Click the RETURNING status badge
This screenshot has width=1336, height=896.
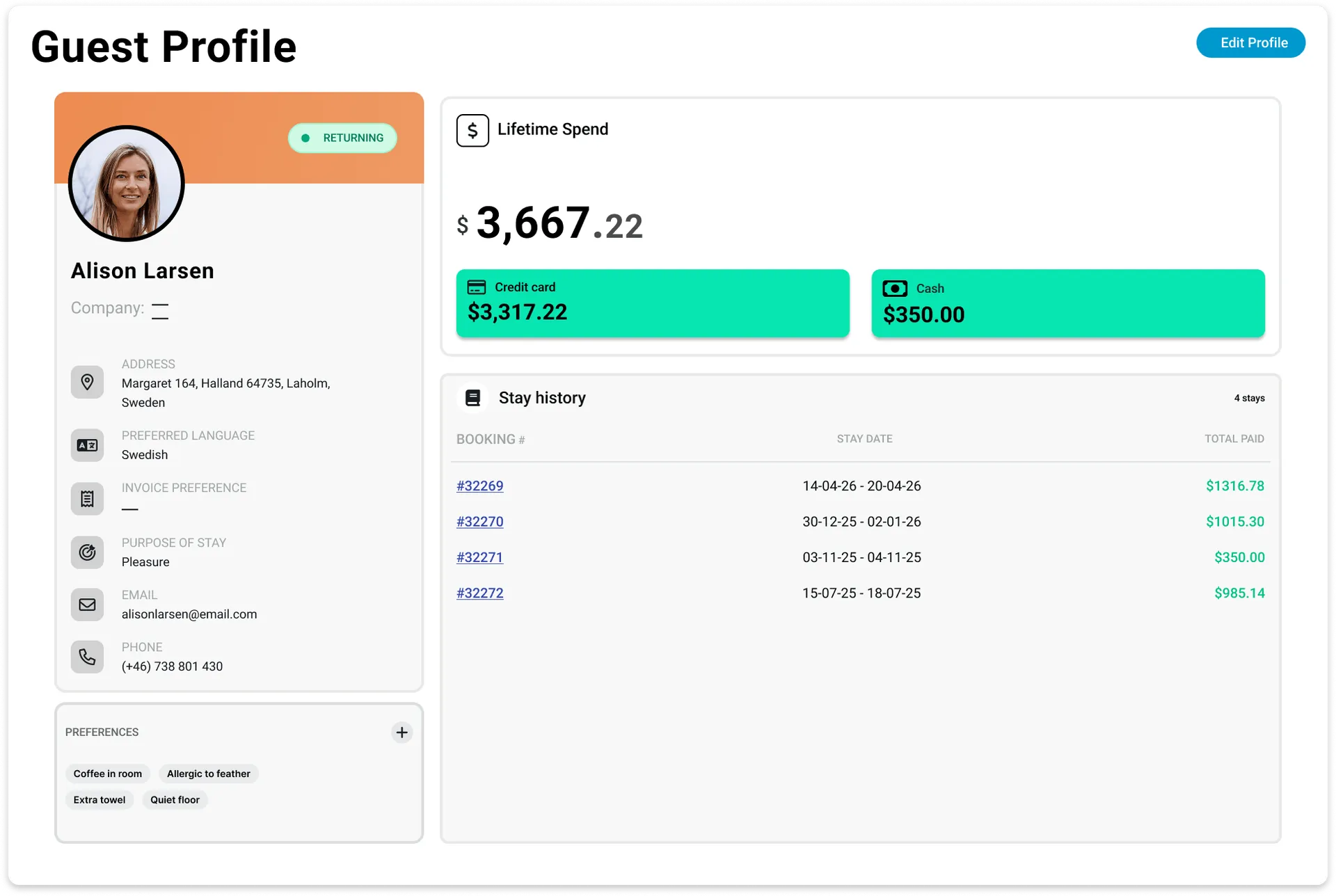tap(342, 138)
